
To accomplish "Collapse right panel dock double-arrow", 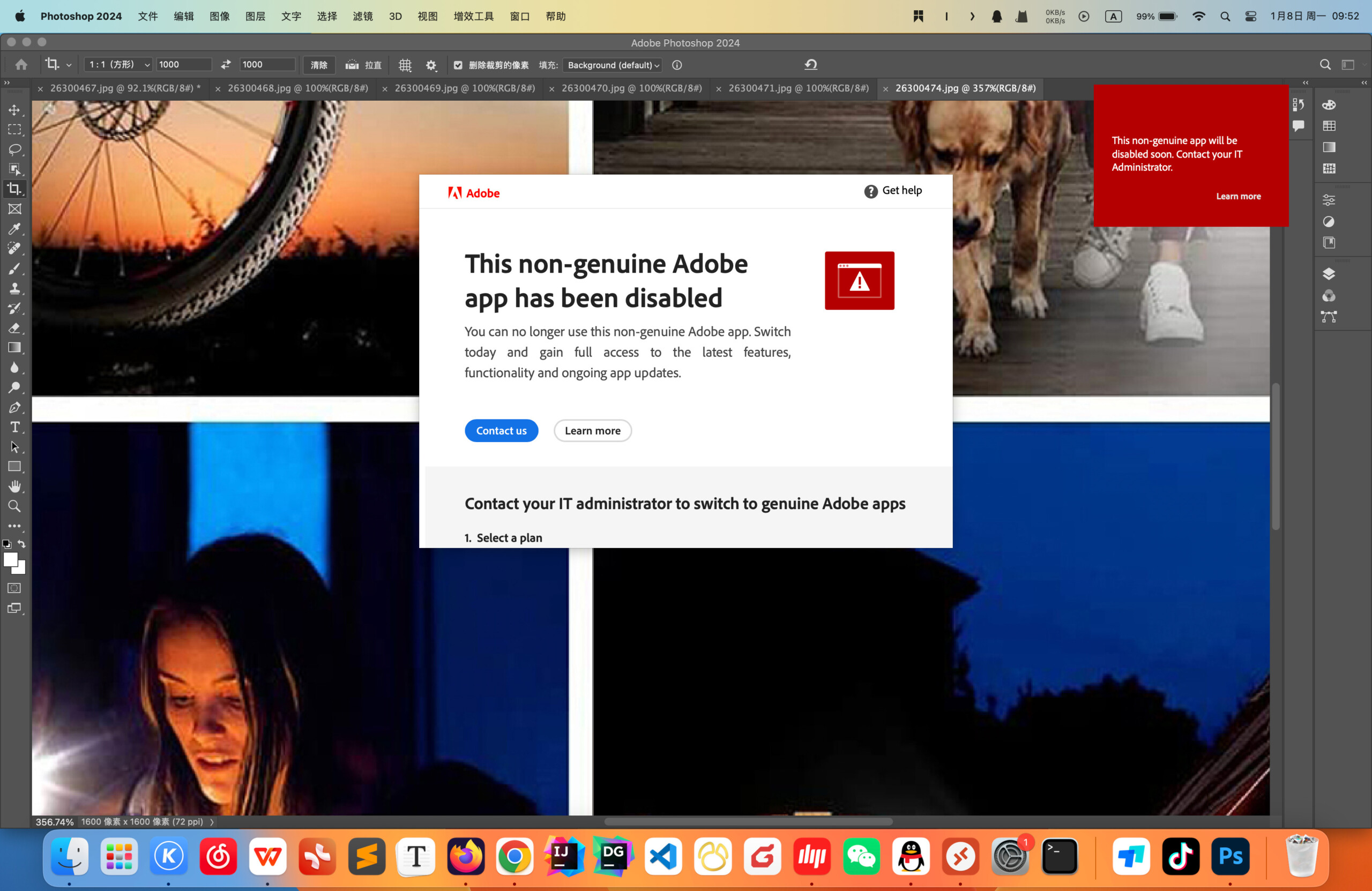I will (x=1364, y=83).
